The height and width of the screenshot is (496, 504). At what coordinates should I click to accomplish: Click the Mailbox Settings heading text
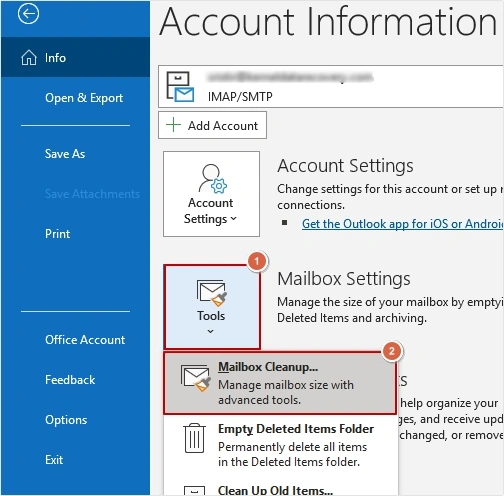(x=344, y=279)
